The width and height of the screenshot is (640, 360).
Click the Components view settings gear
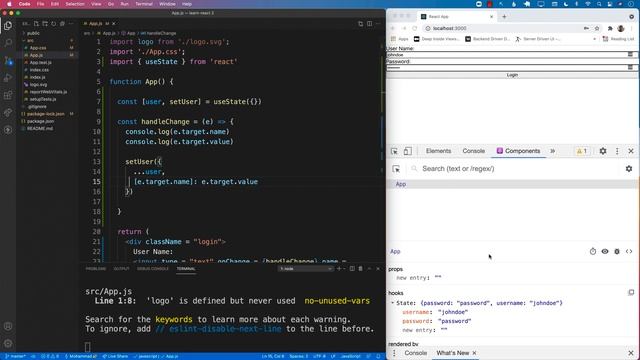629,169
